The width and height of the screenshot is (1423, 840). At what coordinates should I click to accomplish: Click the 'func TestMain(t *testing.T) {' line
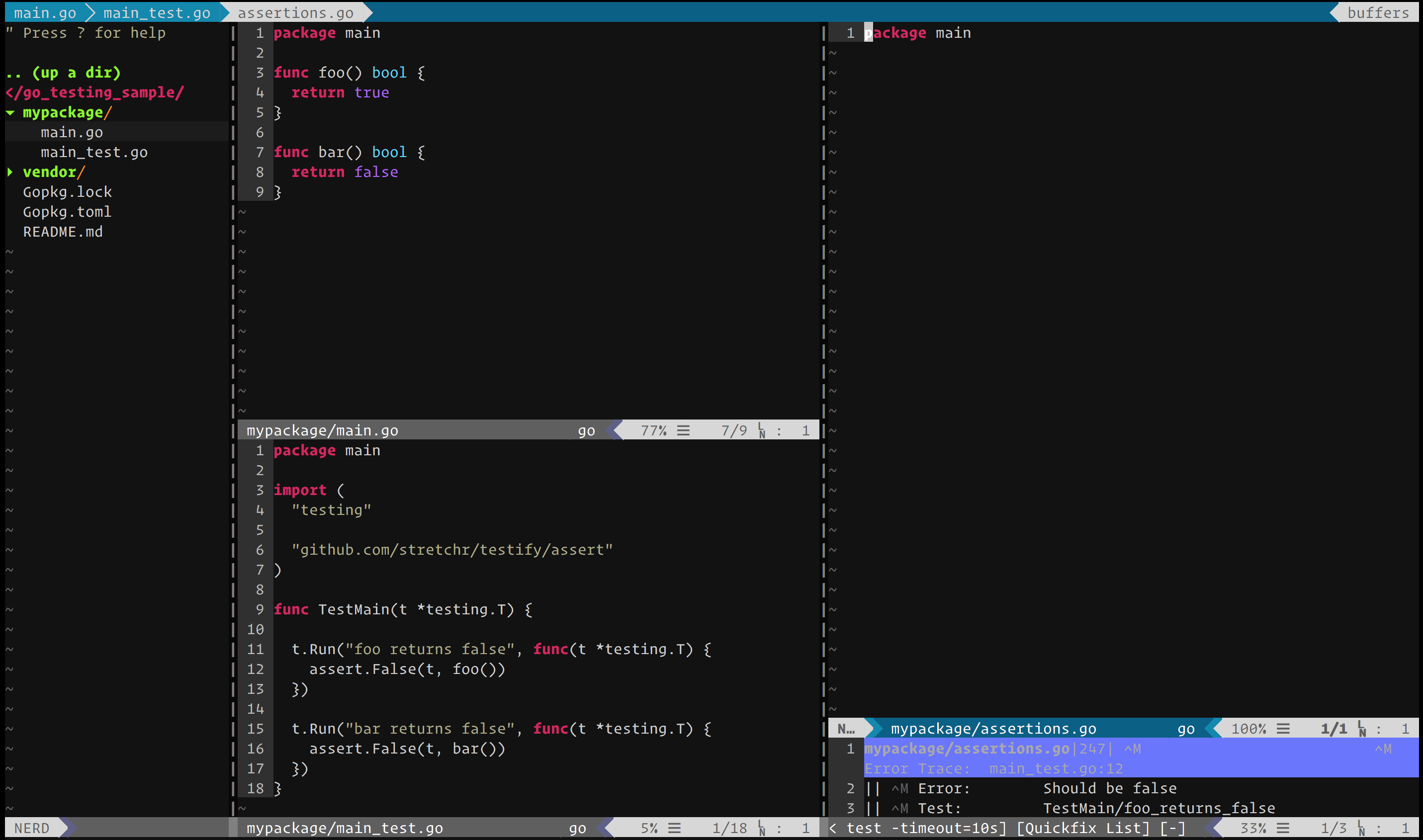[403, 609]
